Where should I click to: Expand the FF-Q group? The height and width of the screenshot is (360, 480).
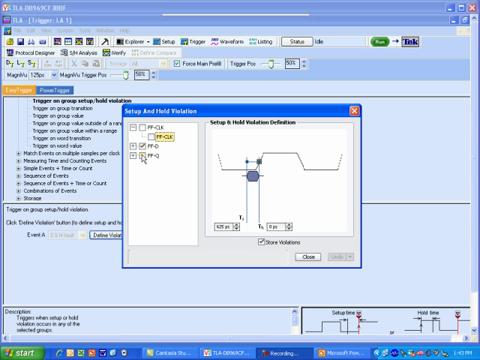click(133, 155)
